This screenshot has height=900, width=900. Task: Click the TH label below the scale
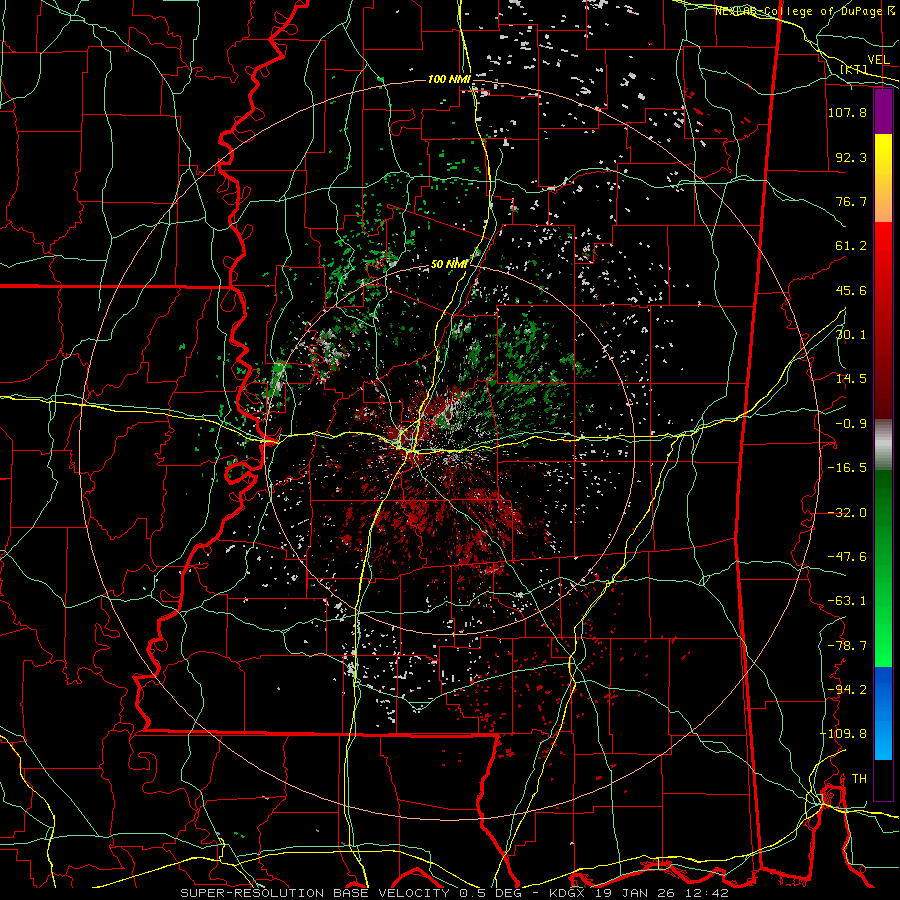point(859,778)
